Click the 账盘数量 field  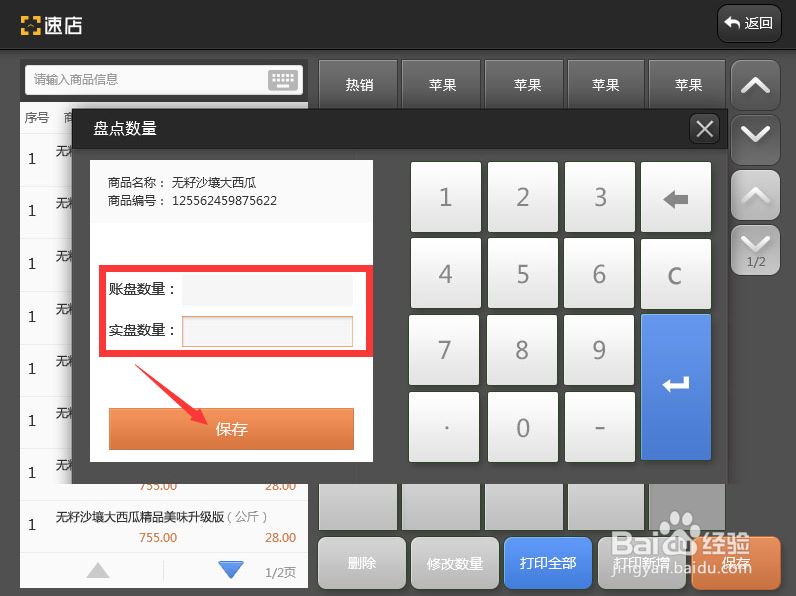(x=268, y=290)
